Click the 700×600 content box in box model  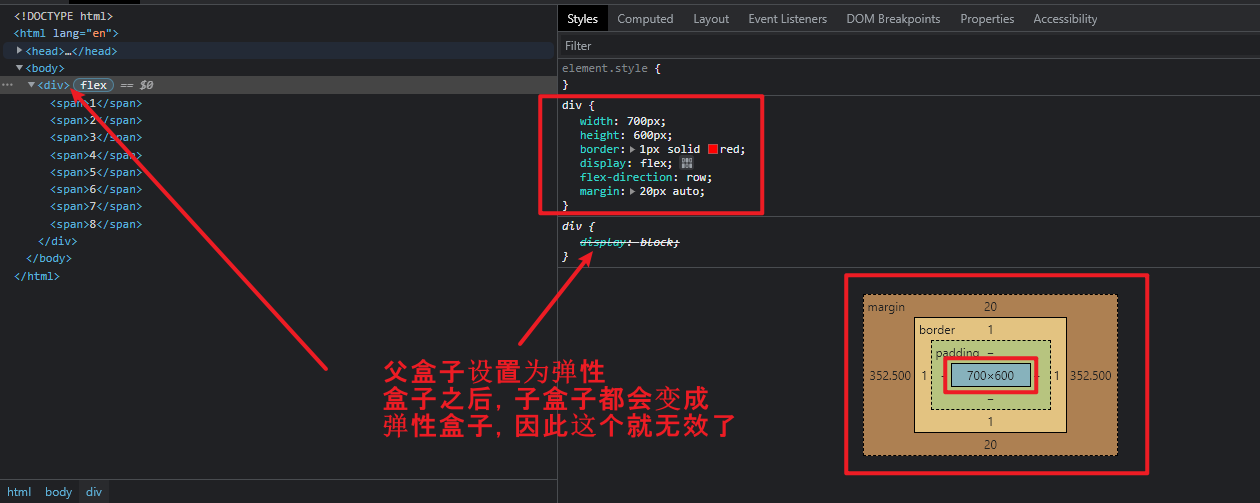(x=990, y=375)
